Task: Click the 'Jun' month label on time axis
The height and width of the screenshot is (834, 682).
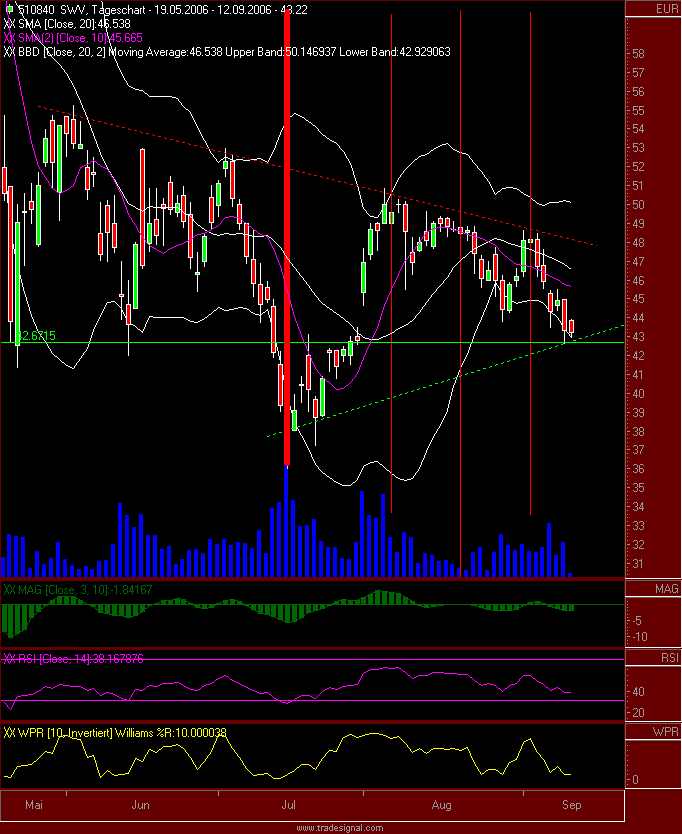Action: (140, 805)
